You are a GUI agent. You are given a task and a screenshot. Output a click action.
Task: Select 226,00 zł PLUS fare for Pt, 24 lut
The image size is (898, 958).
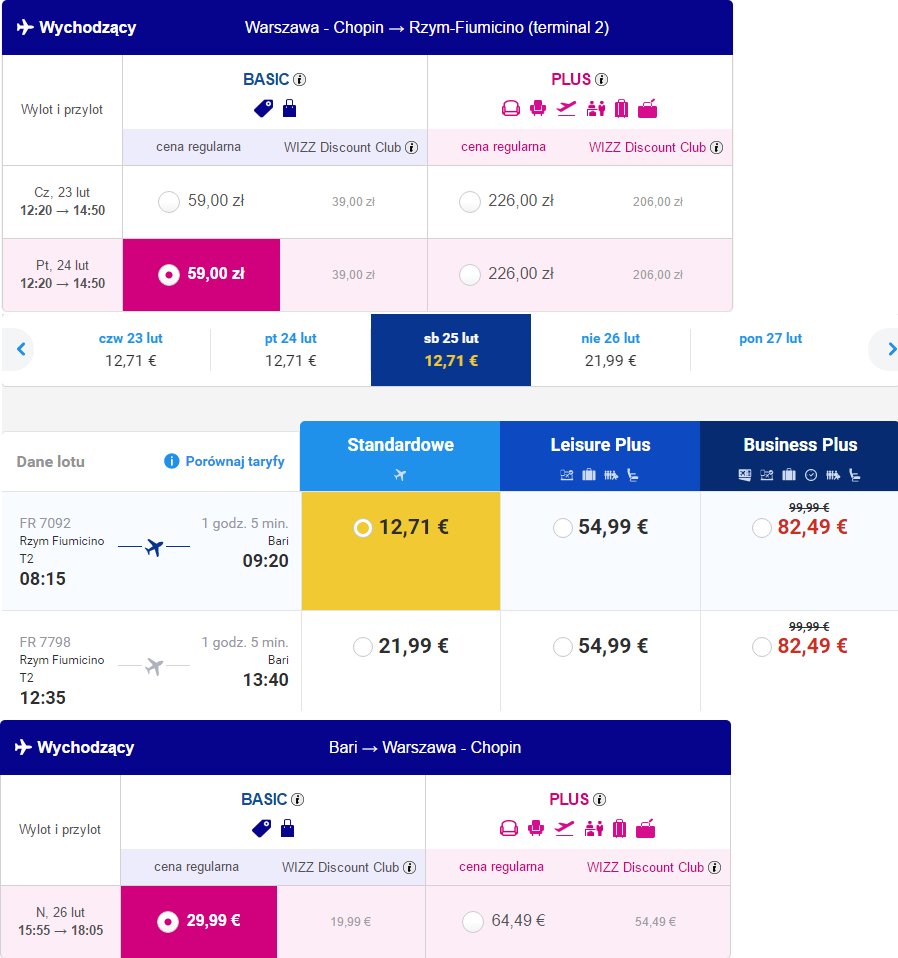point(470,274)
